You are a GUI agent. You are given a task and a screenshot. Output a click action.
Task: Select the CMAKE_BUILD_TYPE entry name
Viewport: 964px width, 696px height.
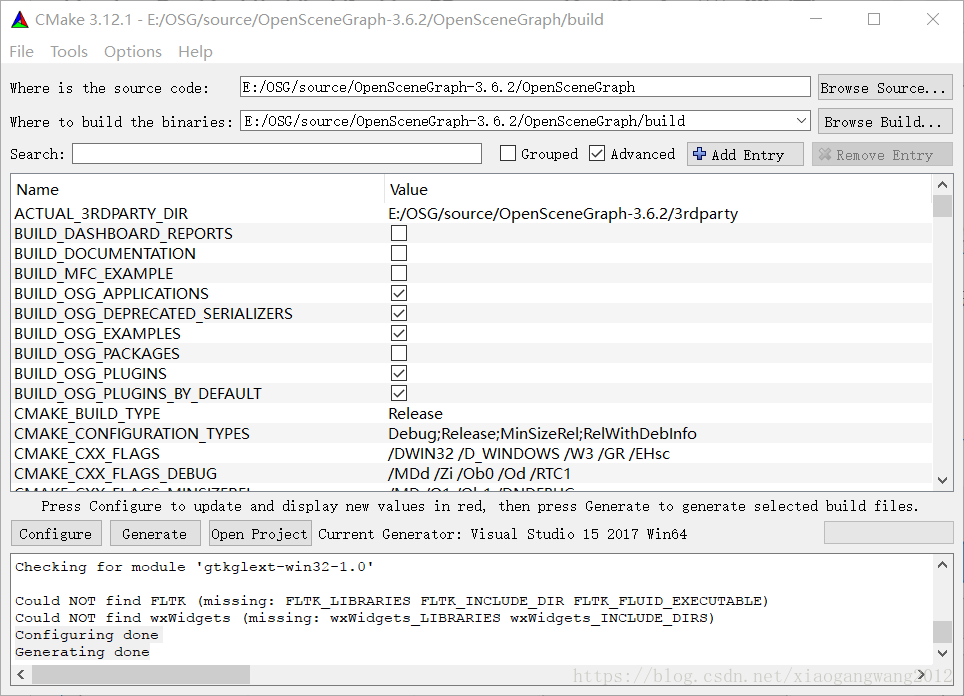click(x=87, y=413)
